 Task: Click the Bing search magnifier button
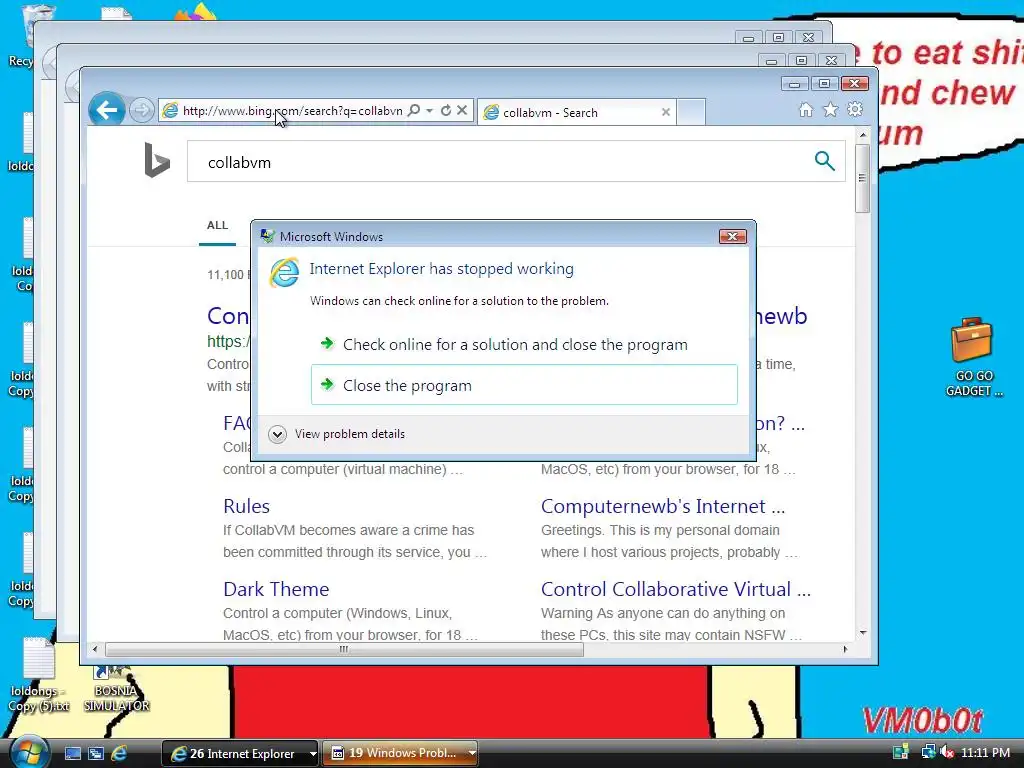824,161
